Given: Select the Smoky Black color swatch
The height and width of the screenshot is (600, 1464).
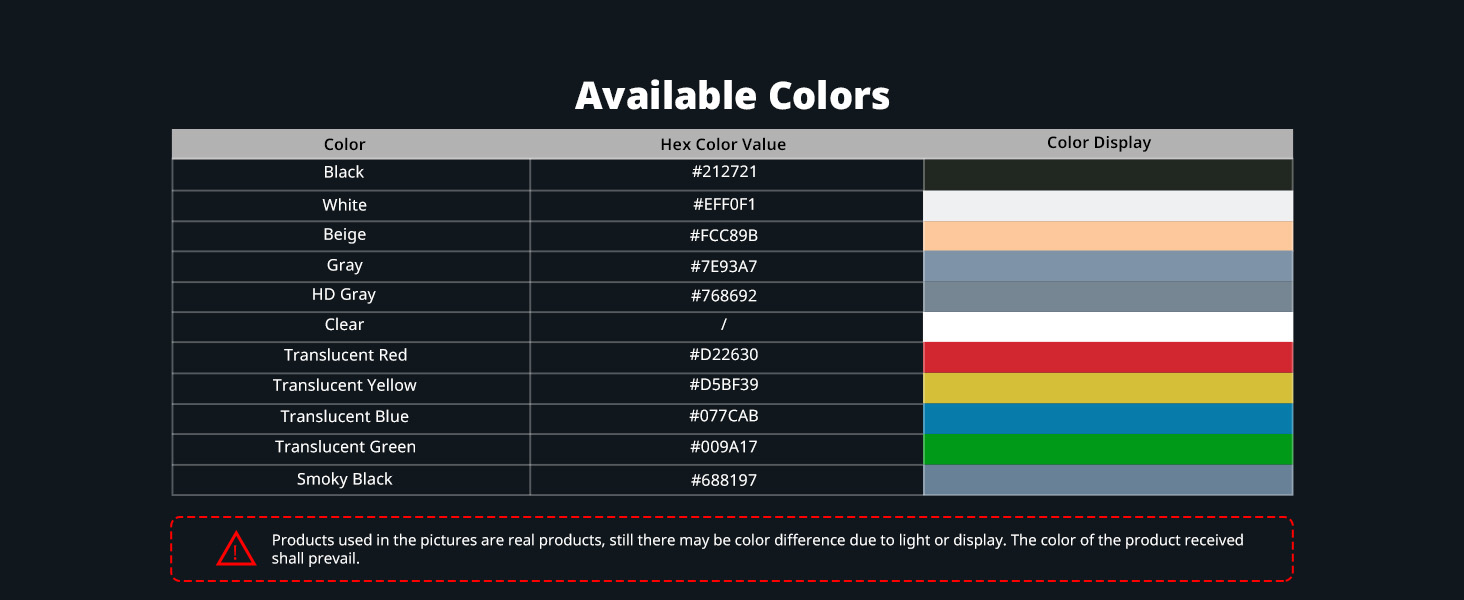Looking at the screenshot, I should tap(1108, 480).
